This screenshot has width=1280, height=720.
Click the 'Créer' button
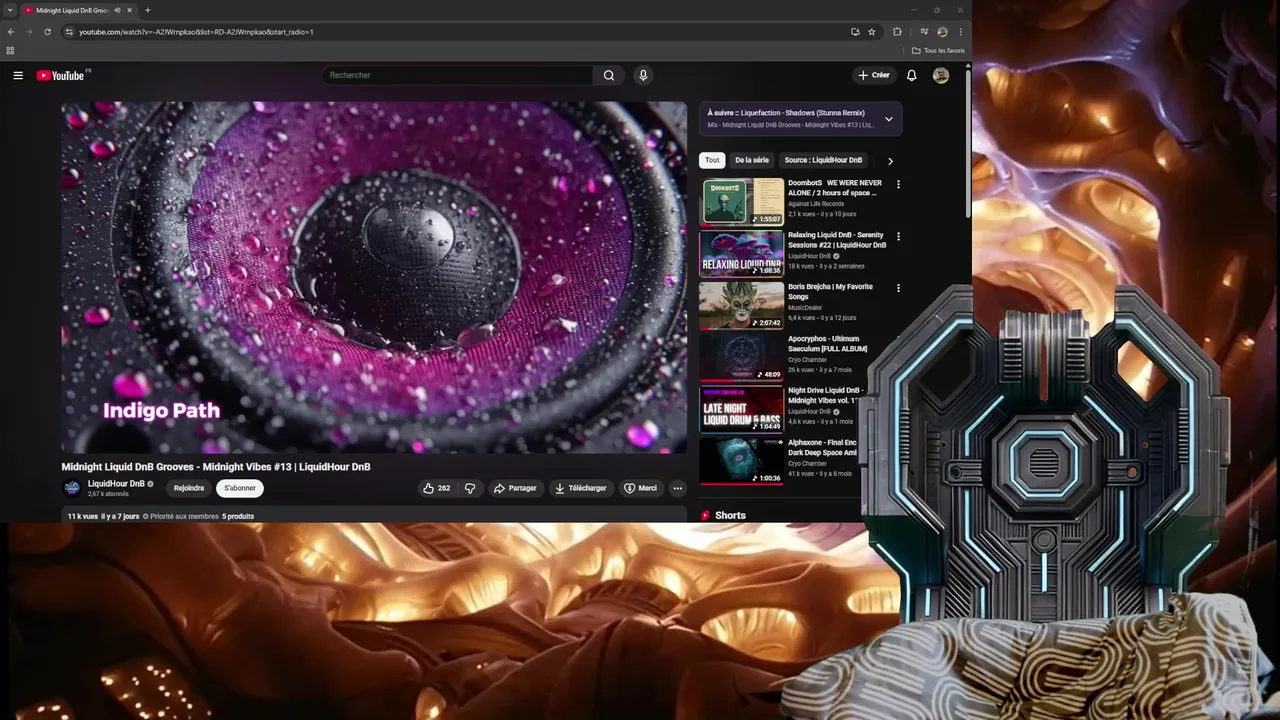tap(873, 75)
